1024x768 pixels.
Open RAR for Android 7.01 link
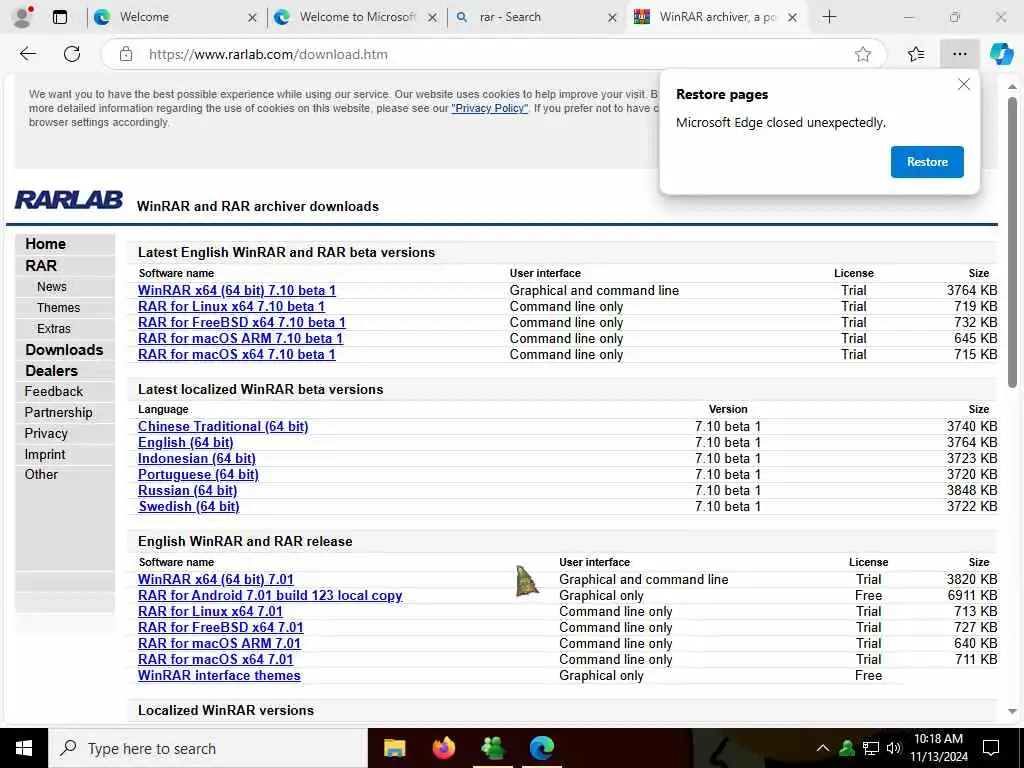tap(270, 596)
